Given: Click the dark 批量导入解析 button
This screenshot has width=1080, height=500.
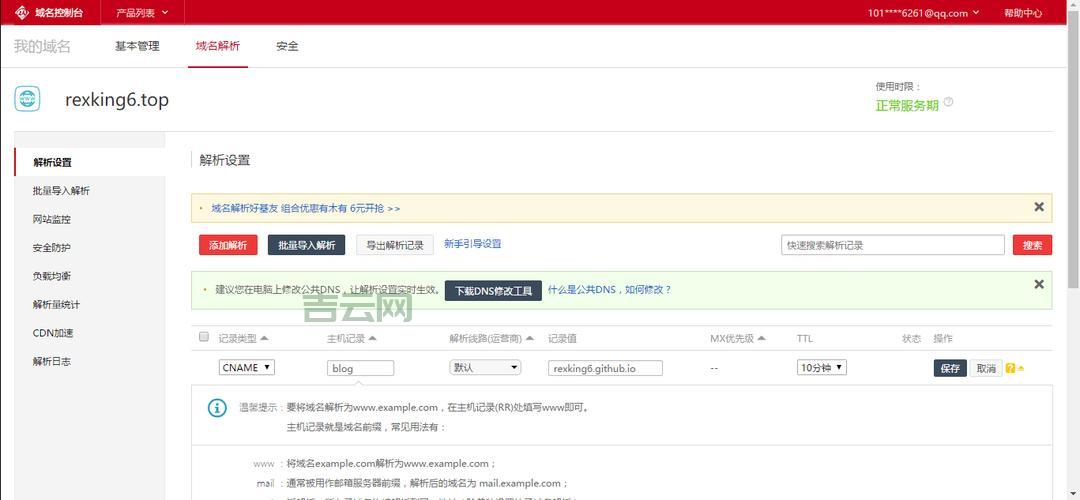Looking at the screenshot, I should [x=307, y=245].
